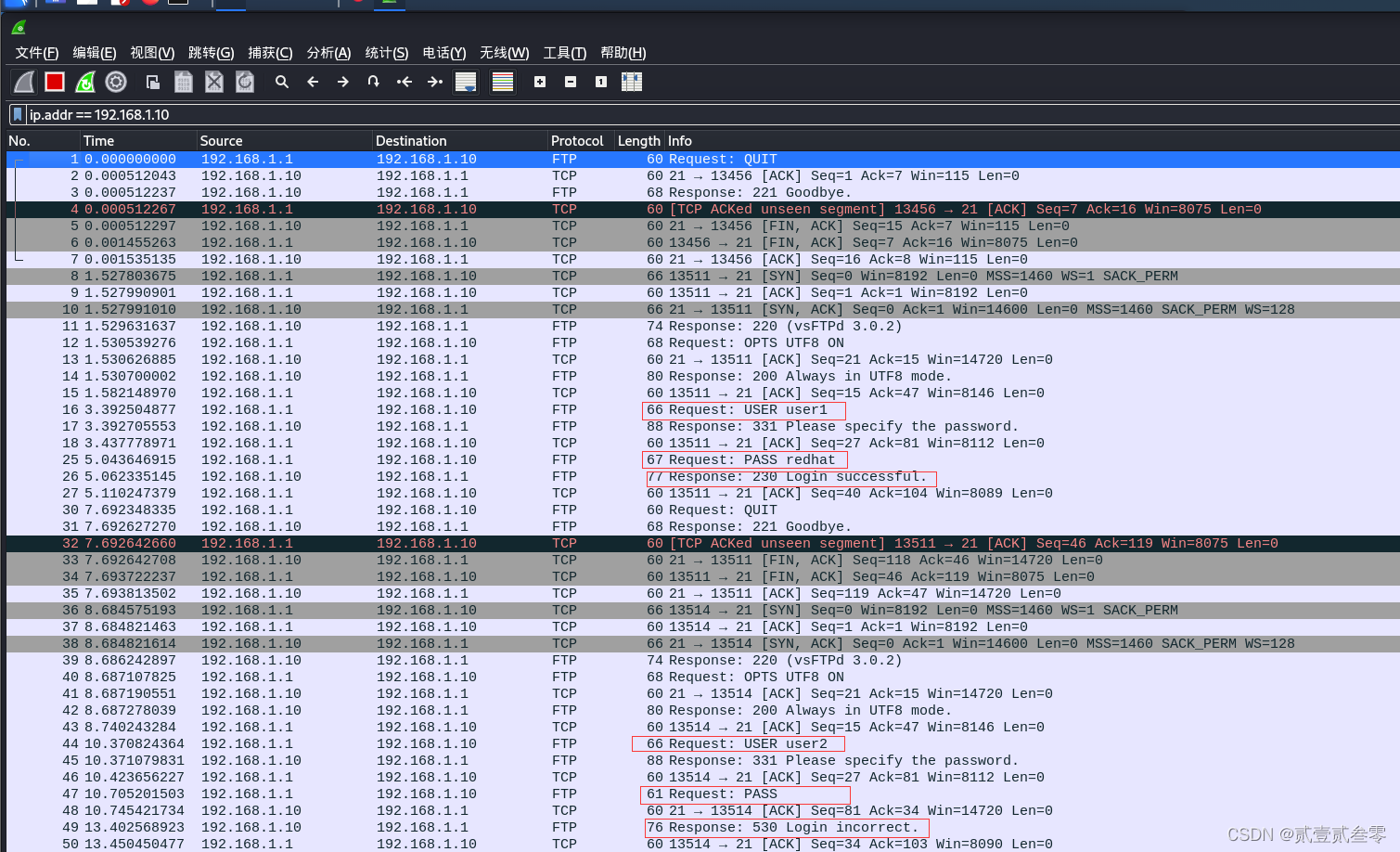Zoom out packet text with minus icon
This screenshot has width=1400, height=852.
point(571,82)
